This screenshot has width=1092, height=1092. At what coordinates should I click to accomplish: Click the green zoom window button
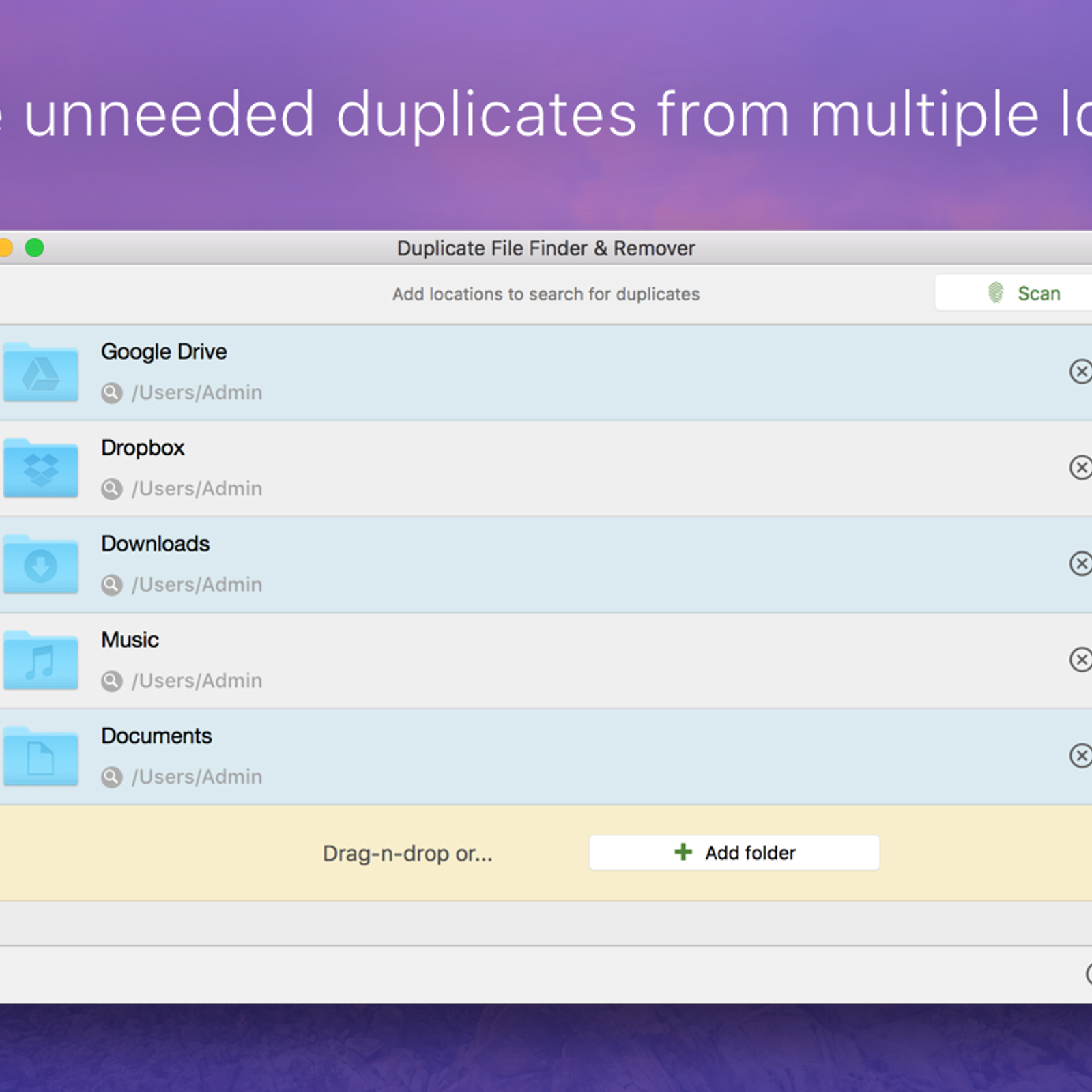click(35, 248)
